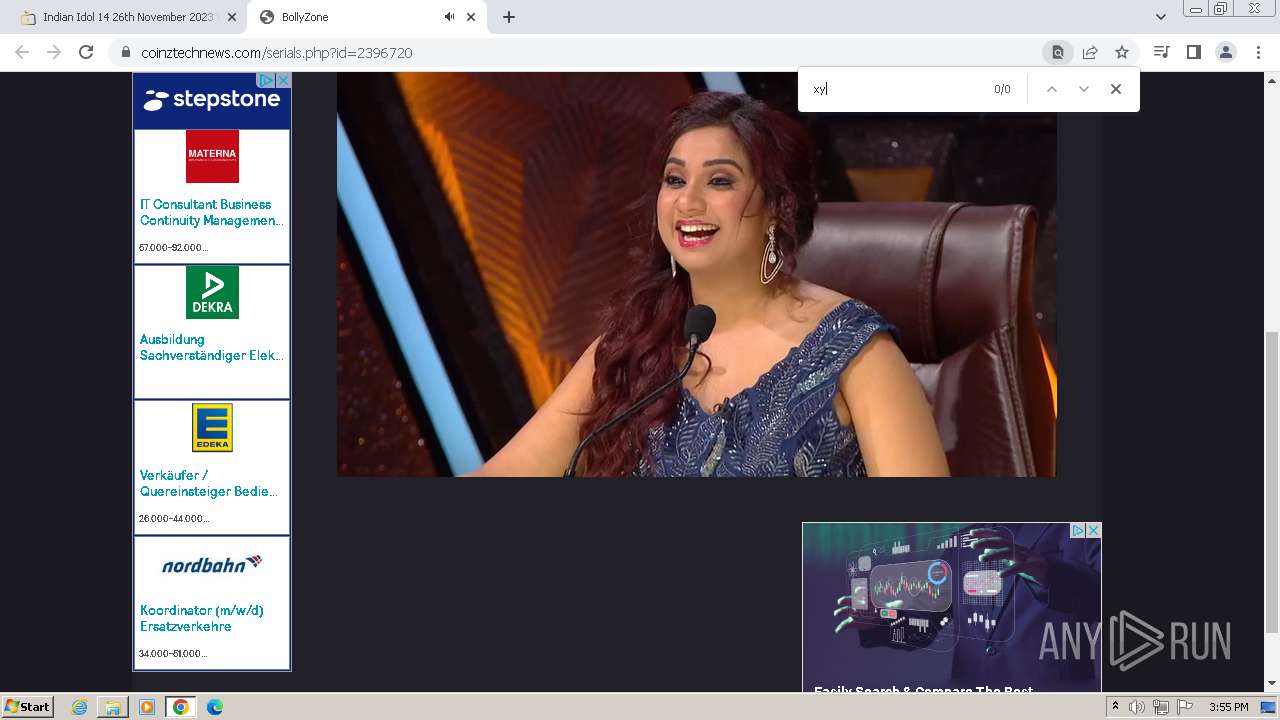
Task: Toggle the browser side panel
Action: [x=1193, y=52]
